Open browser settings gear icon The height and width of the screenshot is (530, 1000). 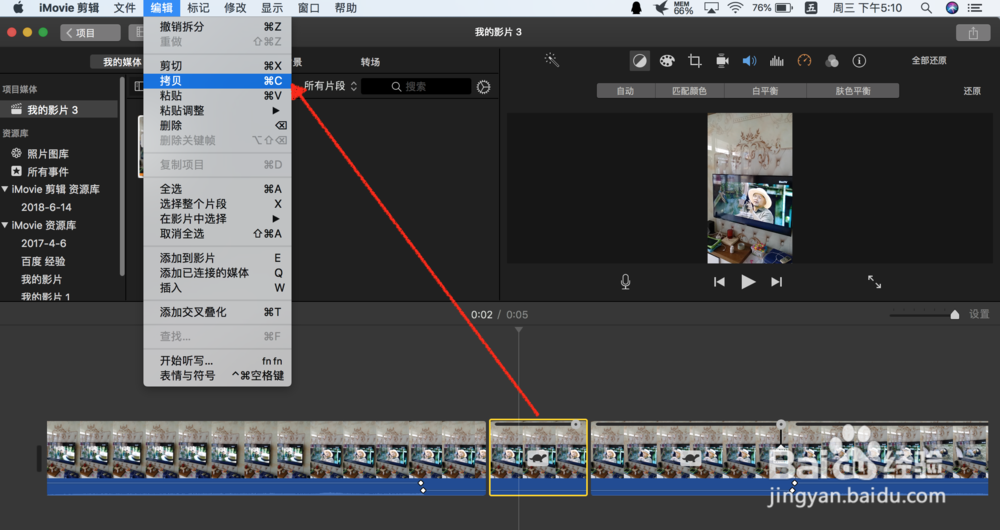tap(483, 87)
